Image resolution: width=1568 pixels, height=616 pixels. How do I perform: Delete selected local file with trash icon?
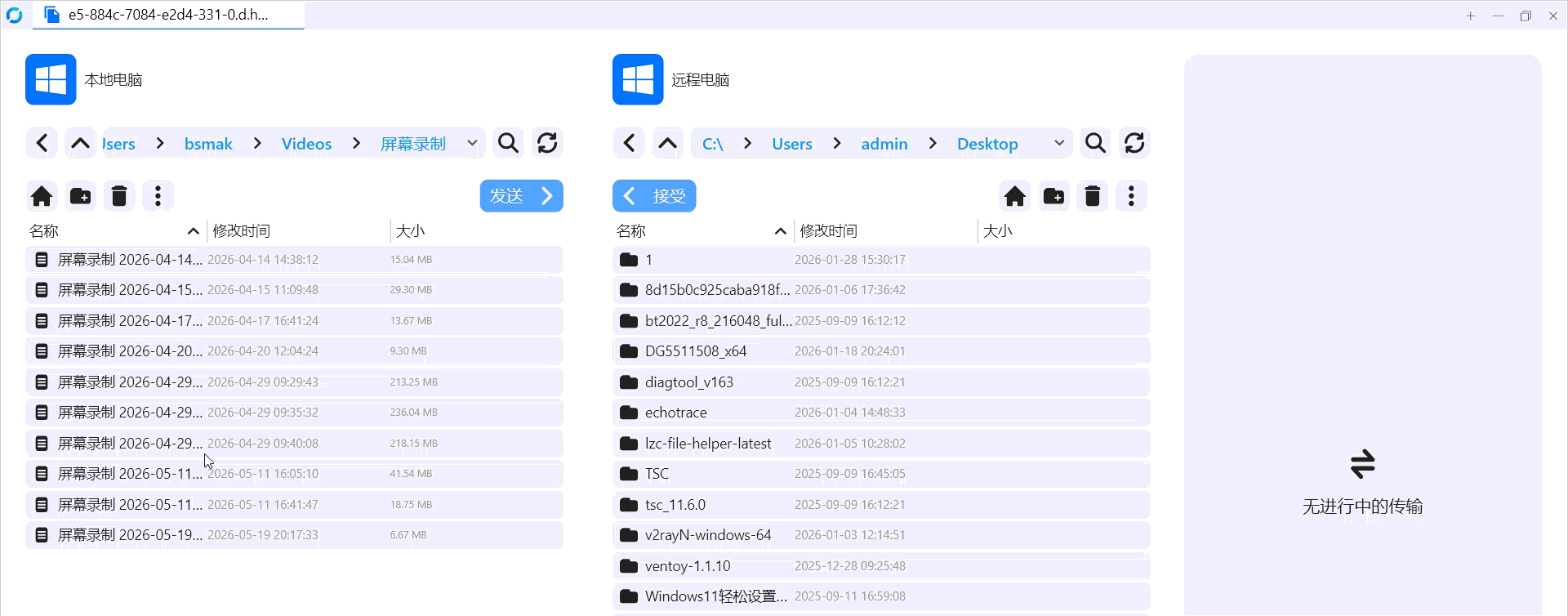119,196
